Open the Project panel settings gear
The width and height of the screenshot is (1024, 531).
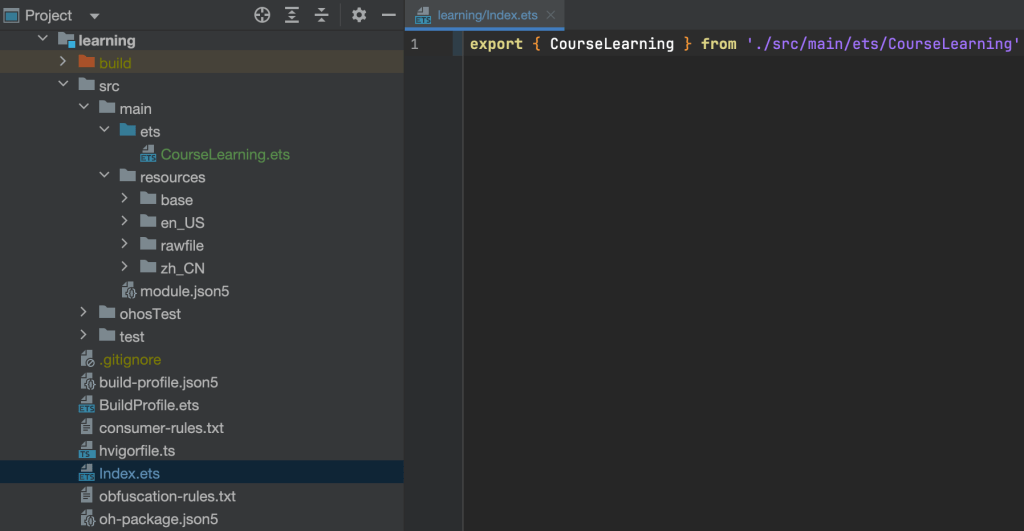[x=359, y=15]
